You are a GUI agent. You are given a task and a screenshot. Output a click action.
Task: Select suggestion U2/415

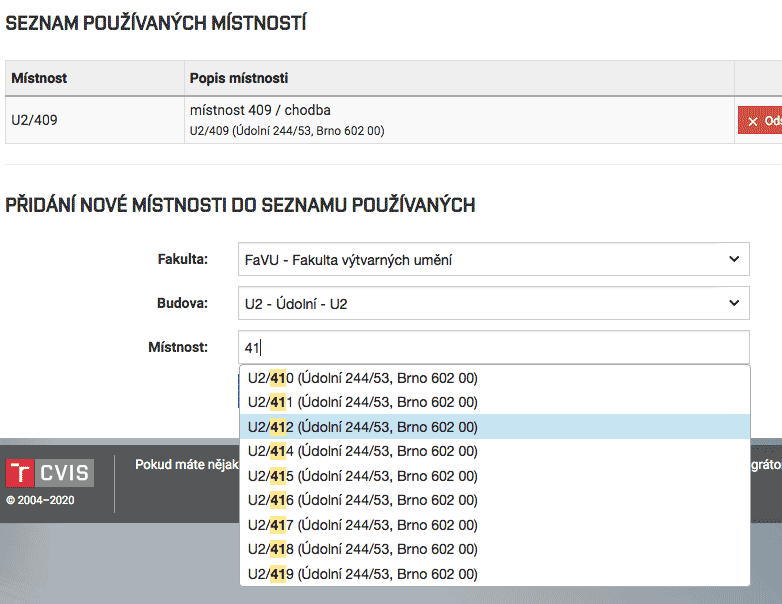(495, 476)
